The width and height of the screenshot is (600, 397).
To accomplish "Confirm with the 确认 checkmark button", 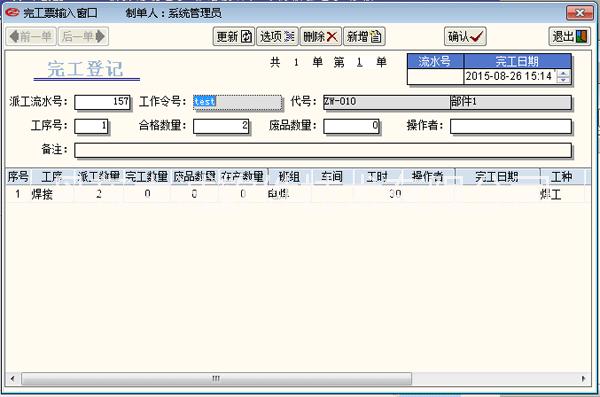I will click(465, 37).
